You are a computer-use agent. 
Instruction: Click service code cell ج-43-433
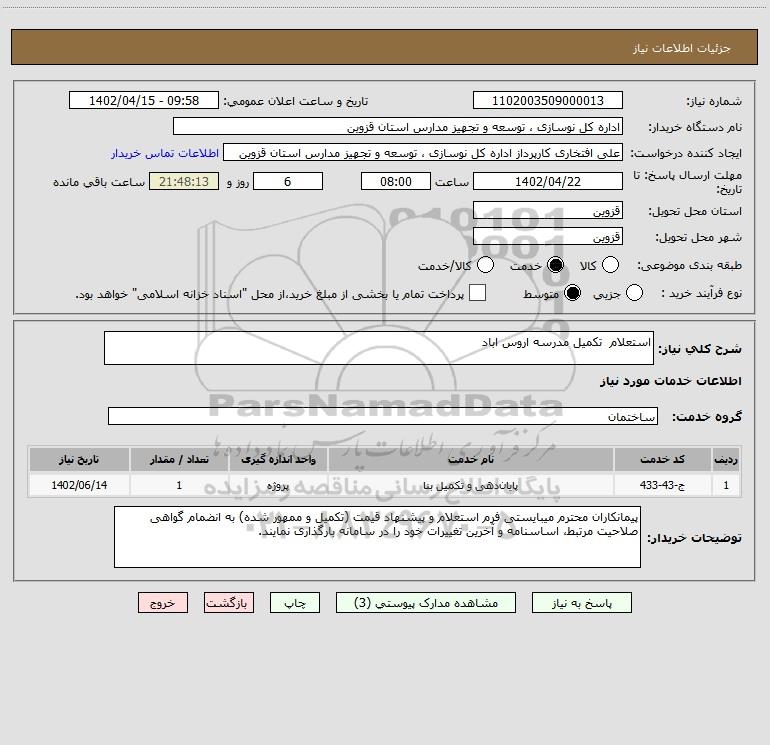tap(662, 485)
